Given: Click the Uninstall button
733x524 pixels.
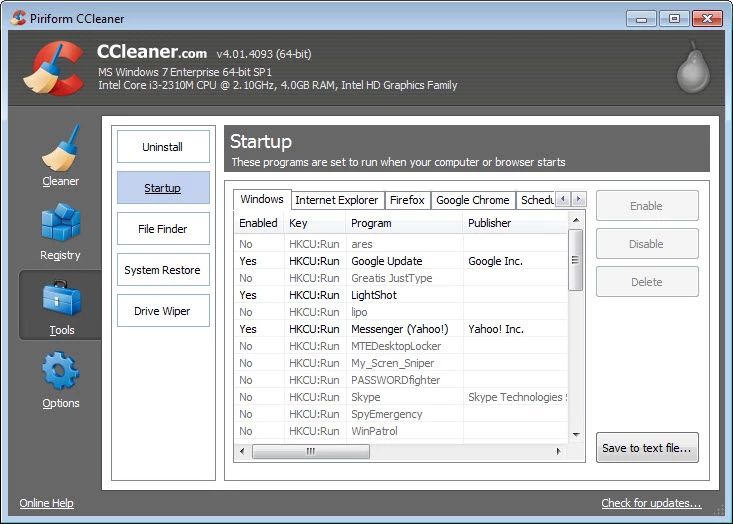Looking at the screenshot, I should [x=163, y=147].
